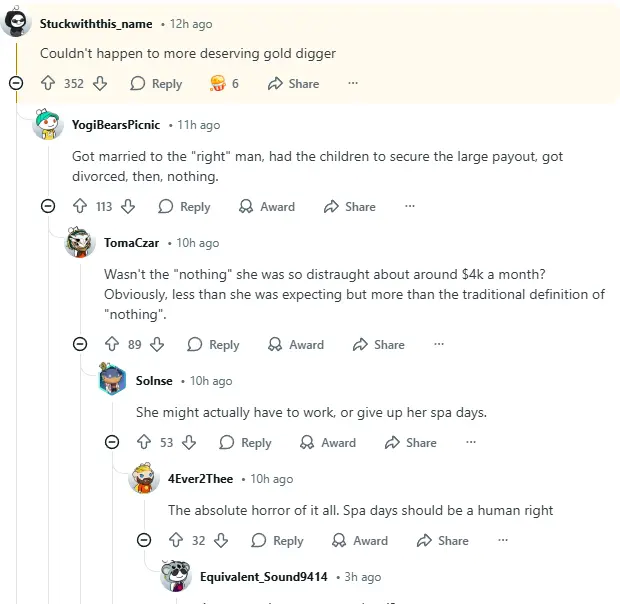The image size is (620, 604).
Task: Reply to YogiBearsPicnic's comment
Action: [184, 207]
